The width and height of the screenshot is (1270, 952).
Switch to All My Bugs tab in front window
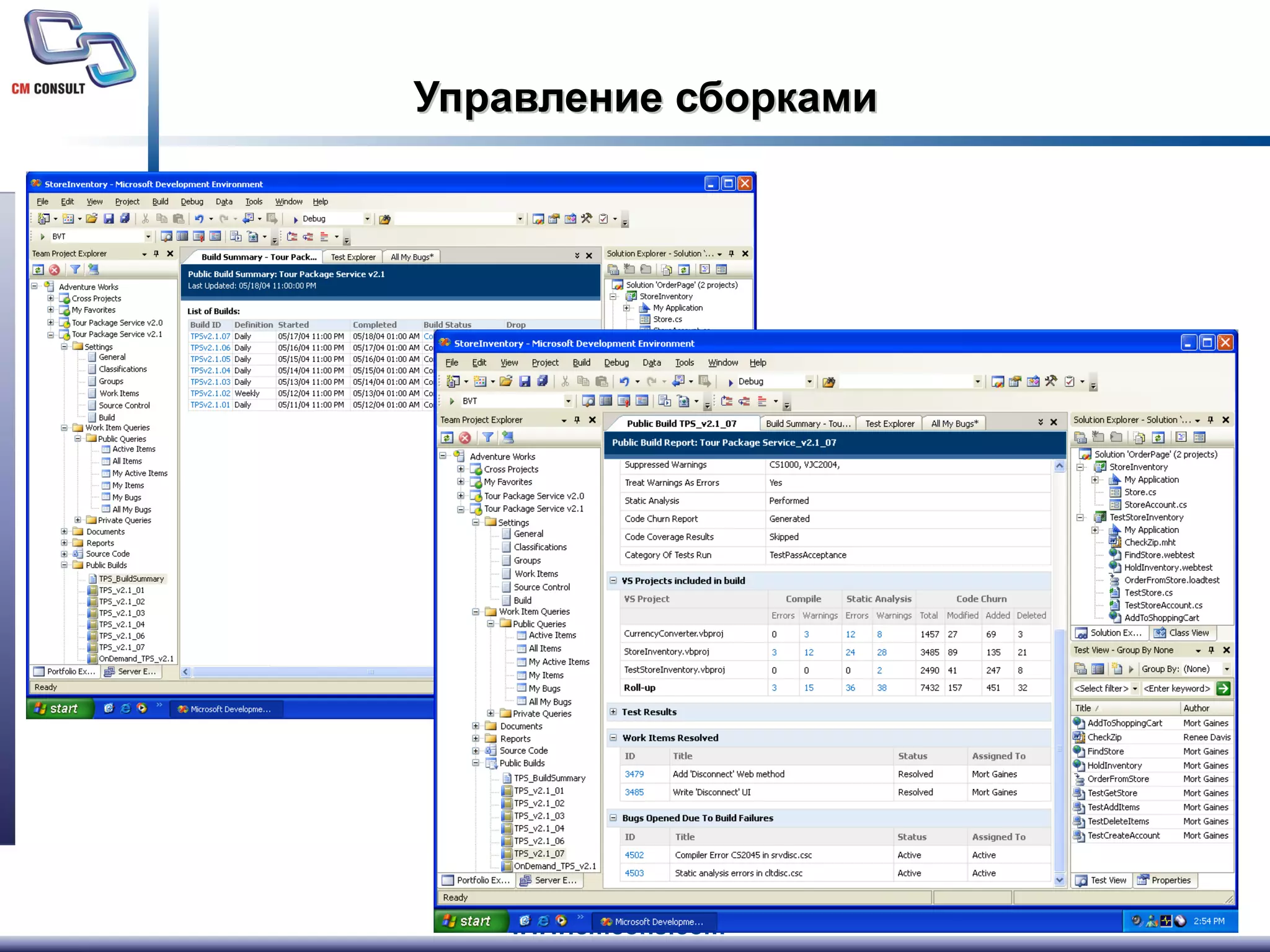click(x=954, y=423)
